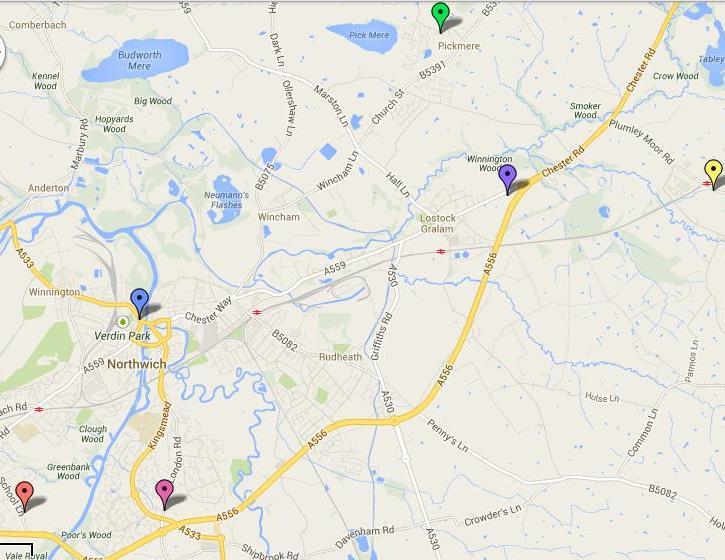Screen dimensions: 725x560
Task: Click the Neumann's Flashes label
Action: [x=227, y=200]
